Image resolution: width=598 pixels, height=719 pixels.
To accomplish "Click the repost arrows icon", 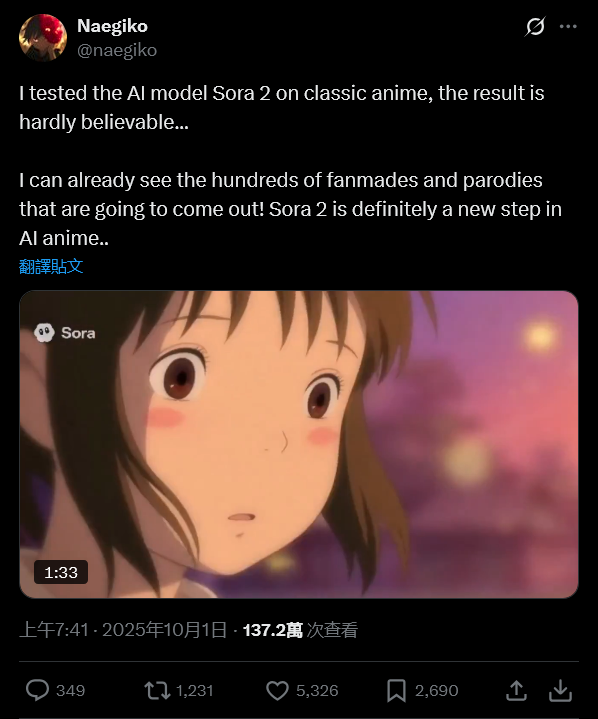I will click(157, 690).
